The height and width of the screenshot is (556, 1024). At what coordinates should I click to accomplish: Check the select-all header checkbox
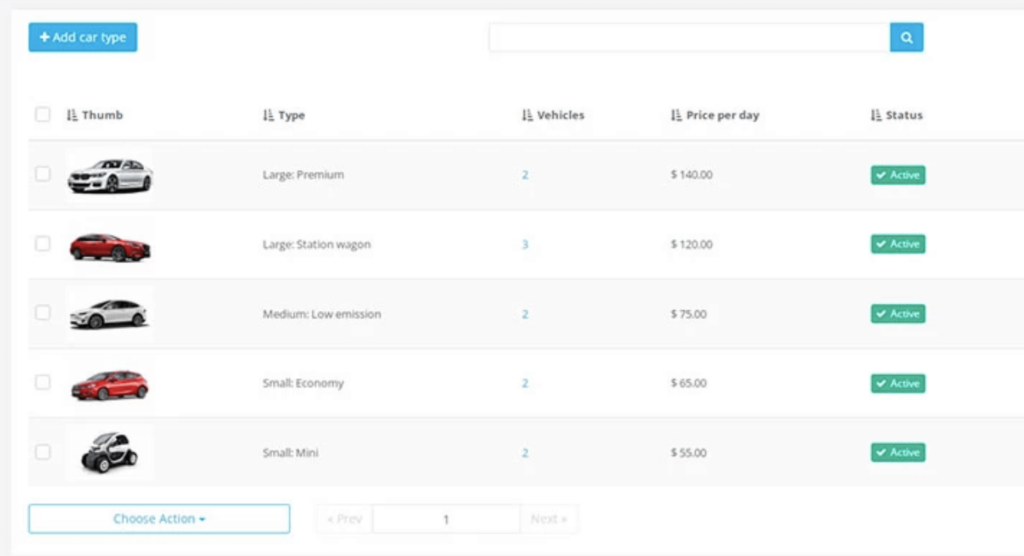tap(42, 114)
